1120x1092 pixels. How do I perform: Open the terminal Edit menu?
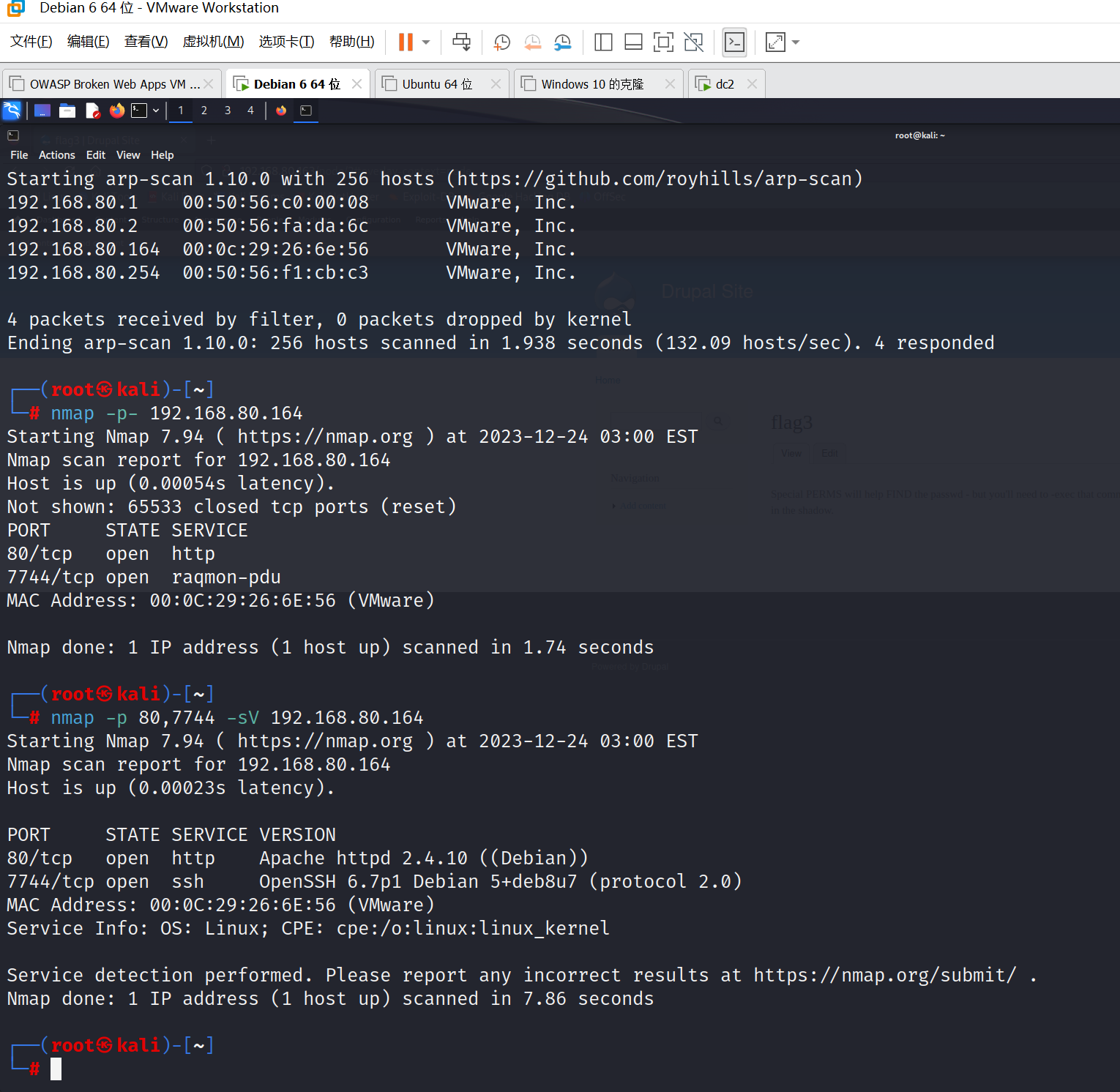(x=96, y=155)
